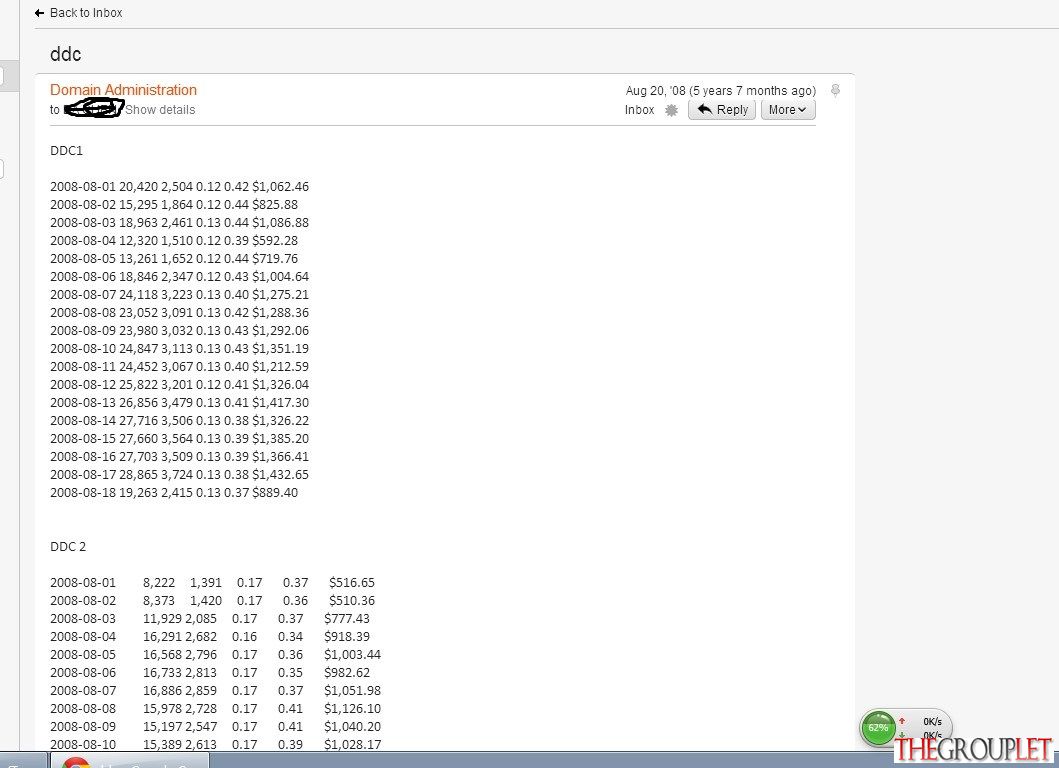
Task: Select the DDC1 row ending in $825.88
Action: pos(174,205)
